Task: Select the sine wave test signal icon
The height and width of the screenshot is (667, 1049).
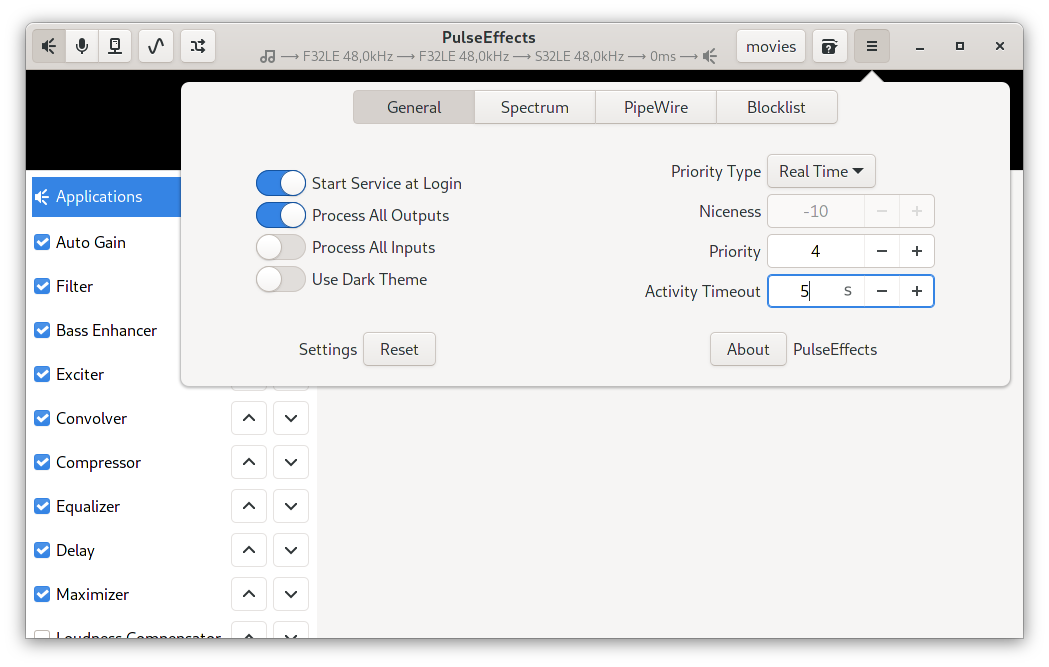Action: pos(156,46)
